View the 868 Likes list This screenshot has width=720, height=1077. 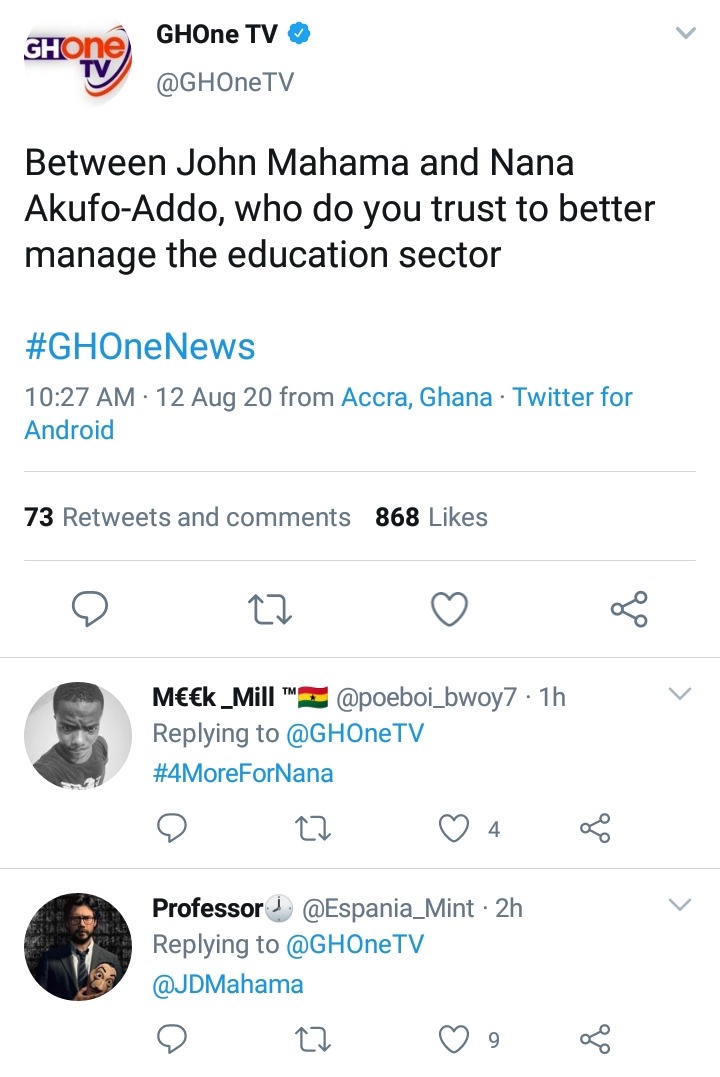(x=431, y=517)
